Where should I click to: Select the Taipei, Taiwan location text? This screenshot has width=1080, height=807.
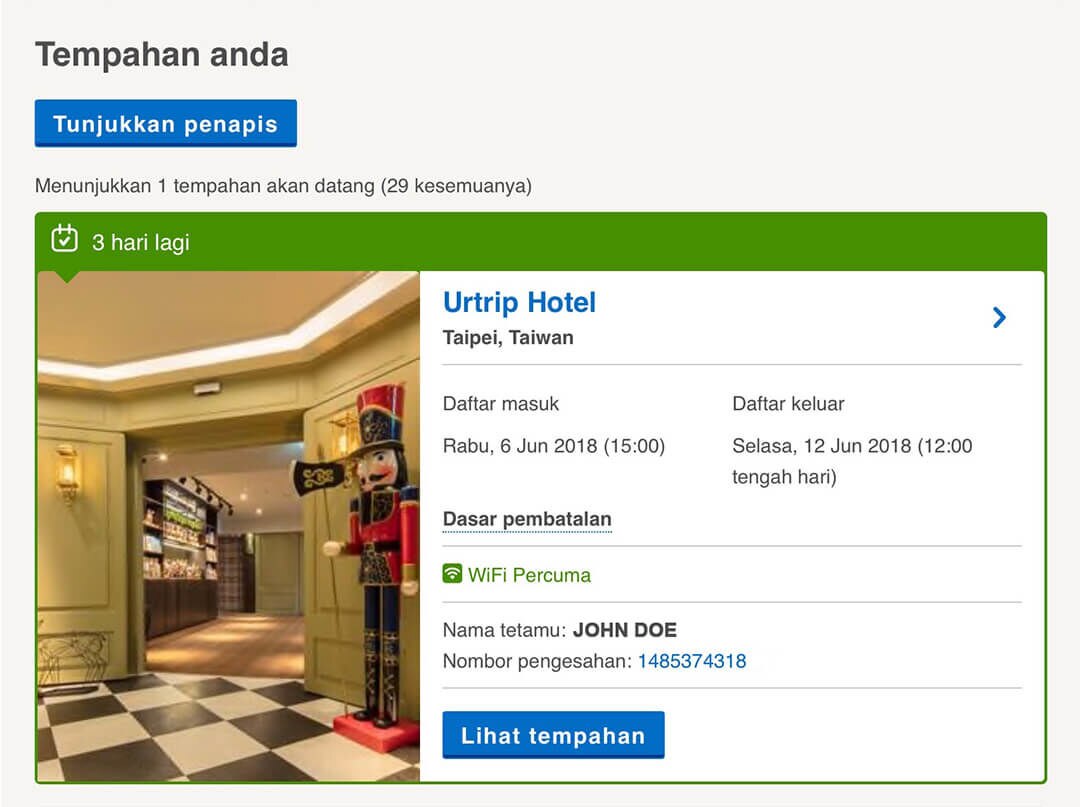[x=508, y=337]
